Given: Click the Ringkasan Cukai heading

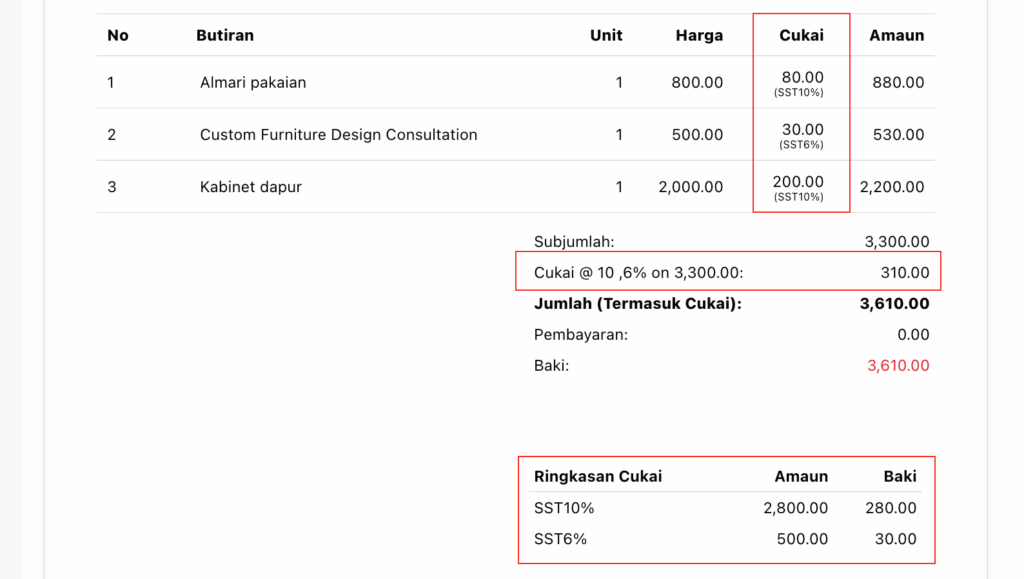Looking at the screenshot, I should [x=598, y=477].
